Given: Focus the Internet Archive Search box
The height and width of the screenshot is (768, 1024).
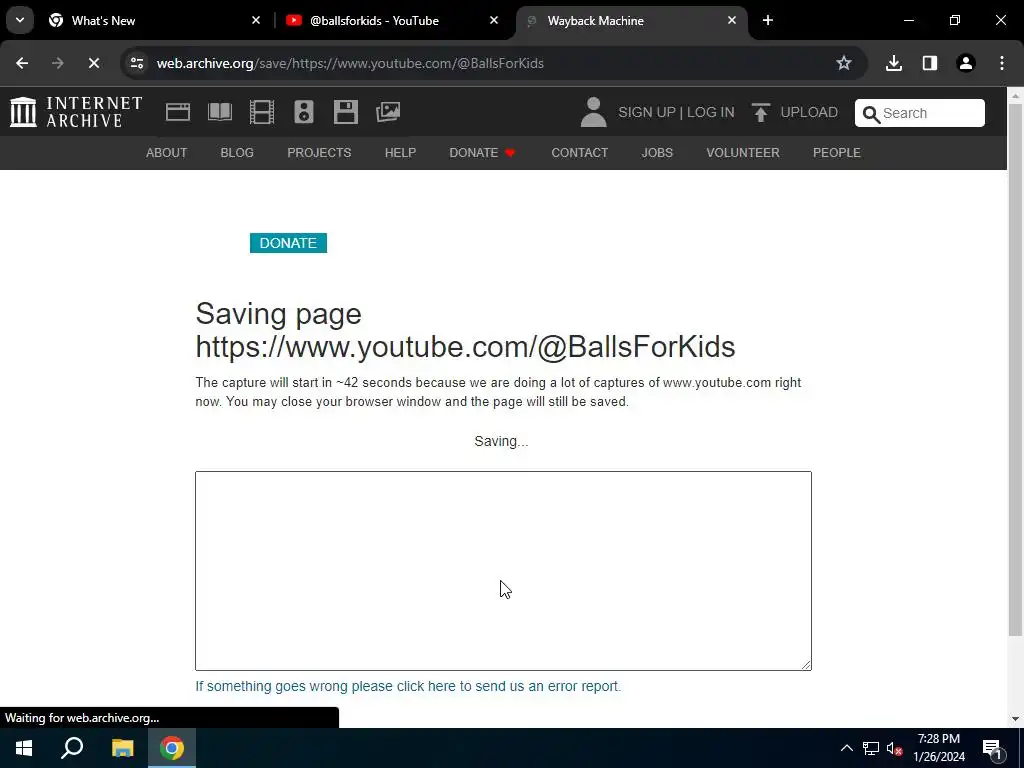Looking at the screenshot, I should point(920,113).
